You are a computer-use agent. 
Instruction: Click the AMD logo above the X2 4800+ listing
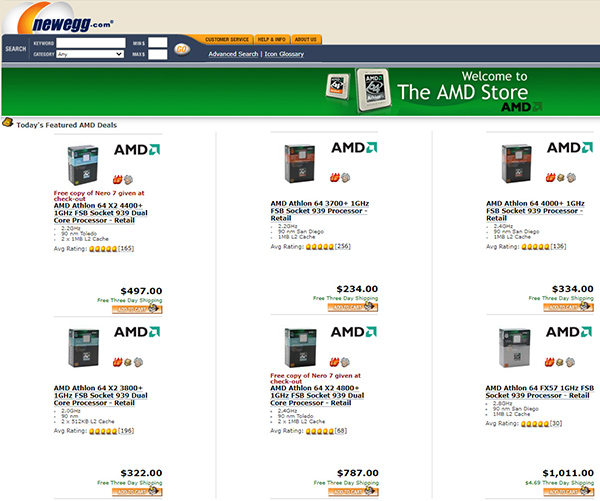tap(354, 332)
